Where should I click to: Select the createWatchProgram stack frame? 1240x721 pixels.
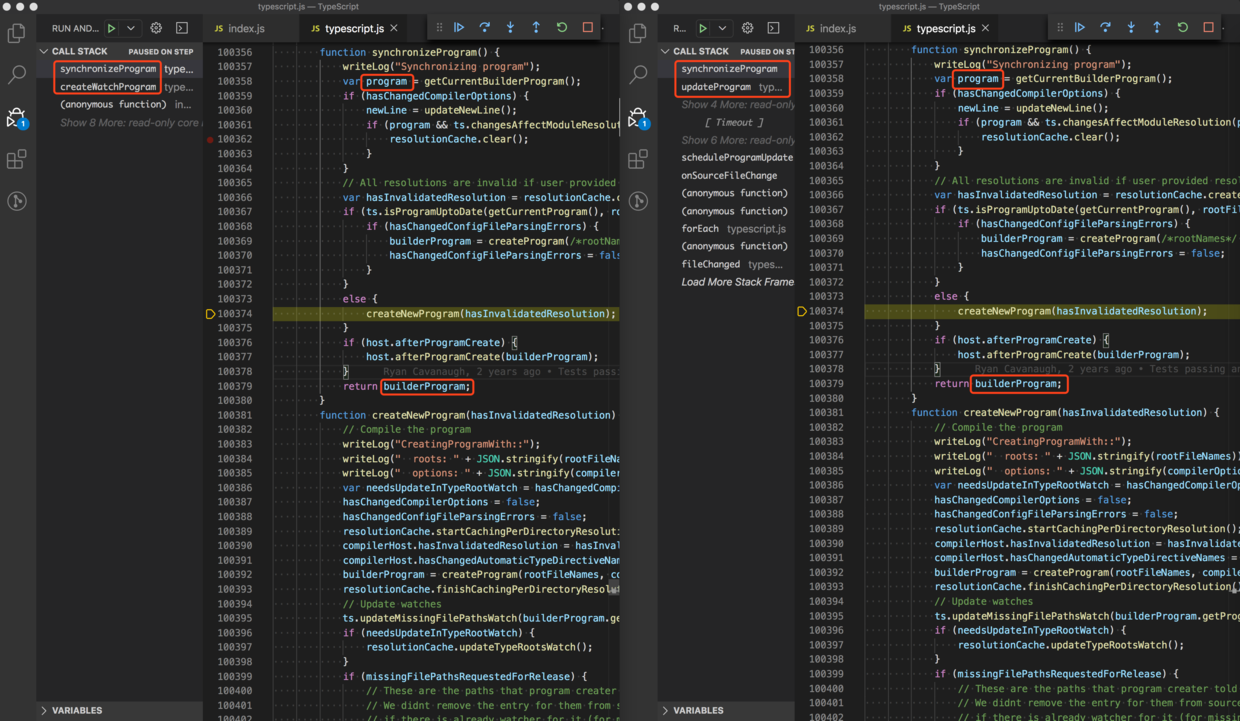pyautogui.click(x=108, y=87)
